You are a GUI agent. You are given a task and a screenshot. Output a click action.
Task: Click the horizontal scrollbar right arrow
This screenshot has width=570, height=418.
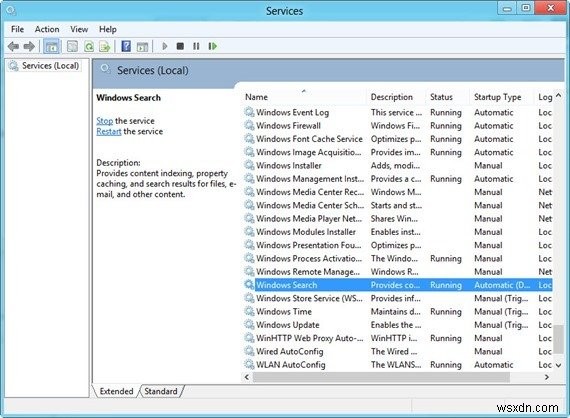click(547, 377)
